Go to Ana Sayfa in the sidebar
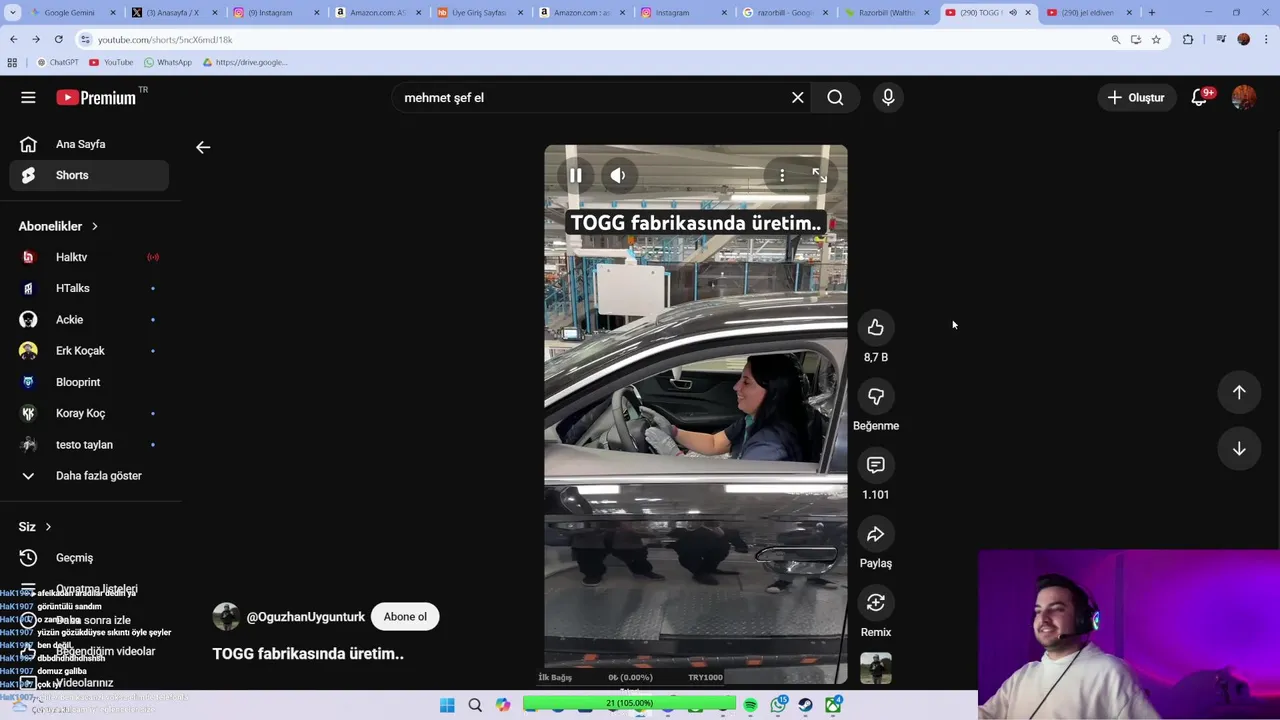Viewport: 1280px width, 720px height. point(89,144)
